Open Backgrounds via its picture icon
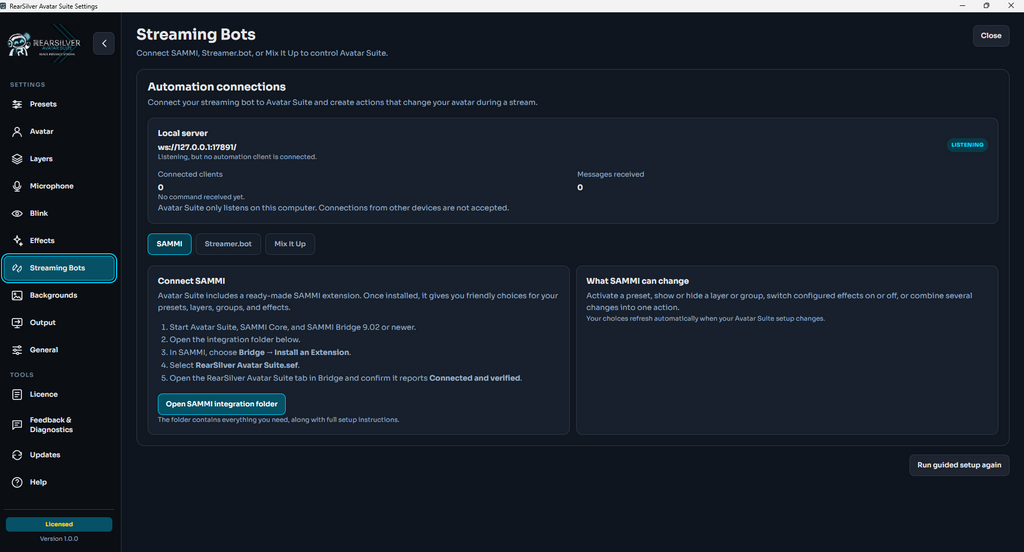1024x552 pixels. tap(17, 296)
